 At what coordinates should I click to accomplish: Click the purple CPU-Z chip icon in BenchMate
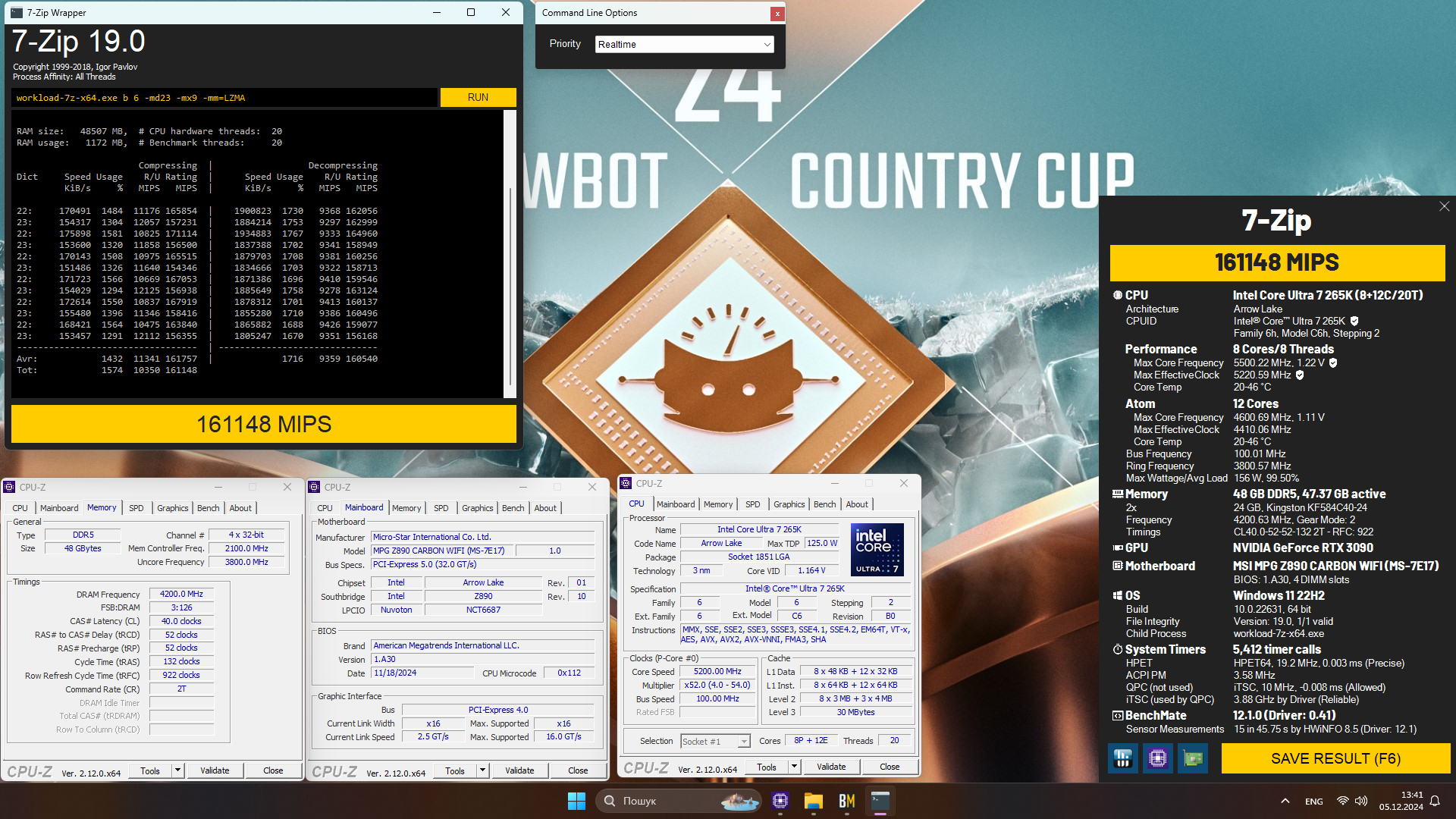pyautogui.click(x=1158, y=758)
